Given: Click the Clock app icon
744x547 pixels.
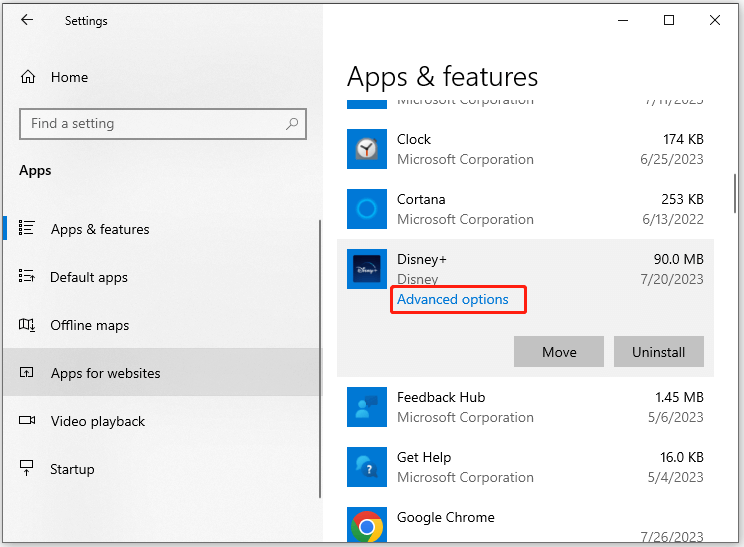Looking at the screenshot, I should pyautogui.click(x=366, y=149).
